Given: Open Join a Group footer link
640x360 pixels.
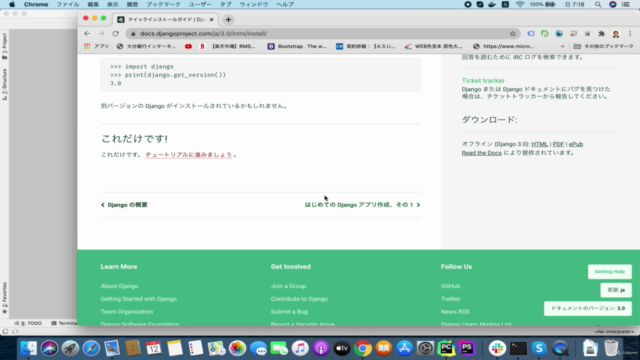Looking at the screenshot, I should pyautogui.click(x=288, y=286).
